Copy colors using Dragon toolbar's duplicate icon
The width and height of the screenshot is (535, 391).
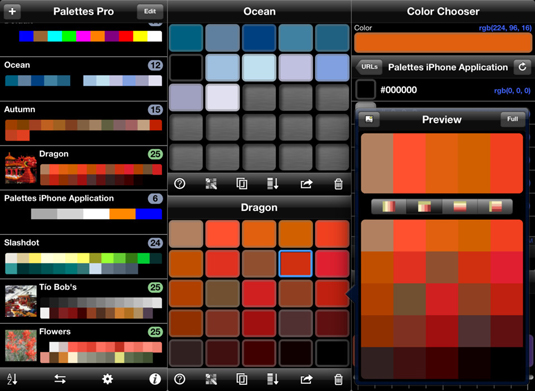click(242, 379)
